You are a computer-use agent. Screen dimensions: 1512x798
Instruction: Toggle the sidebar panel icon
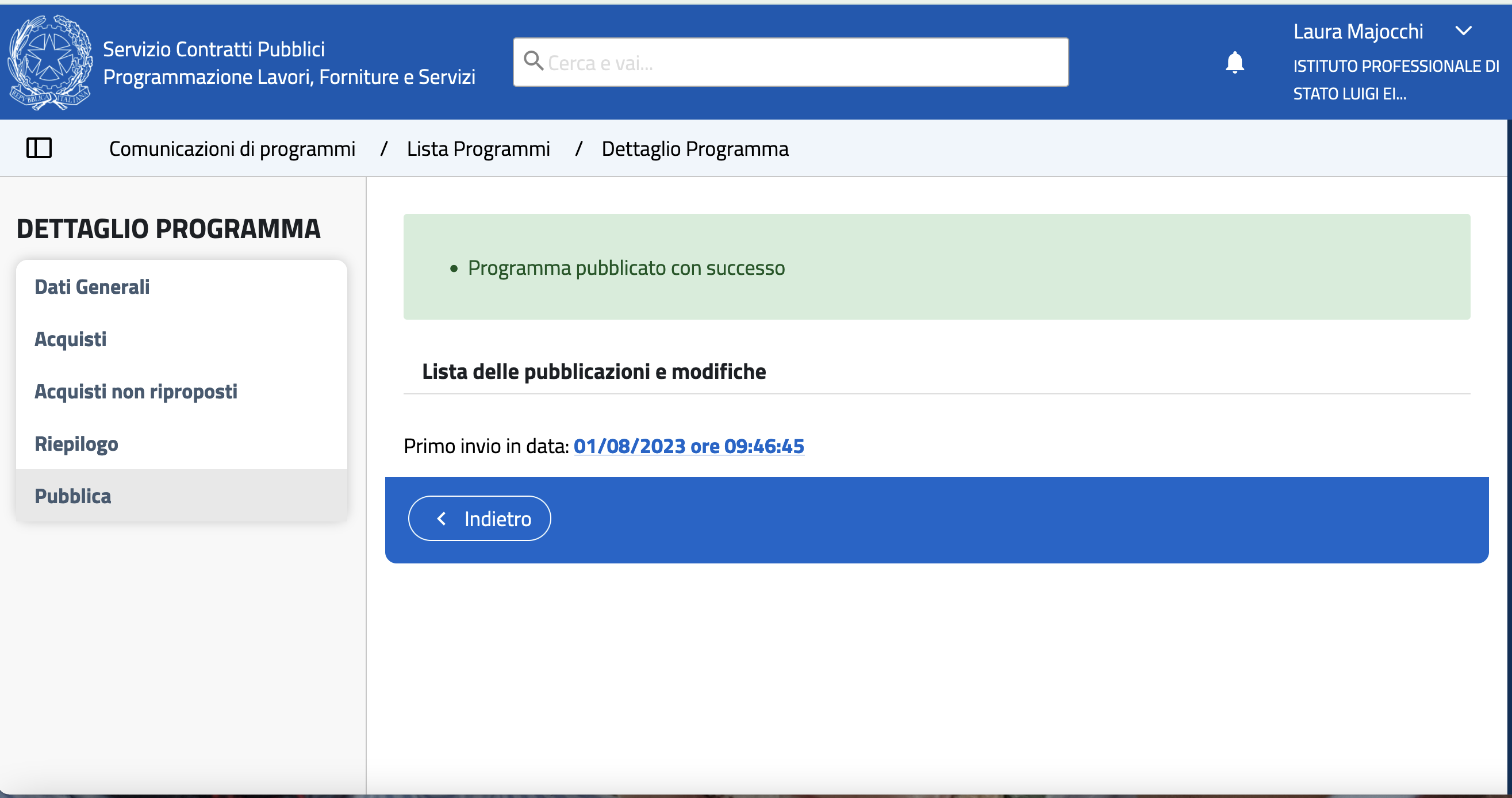coord(39,148)
